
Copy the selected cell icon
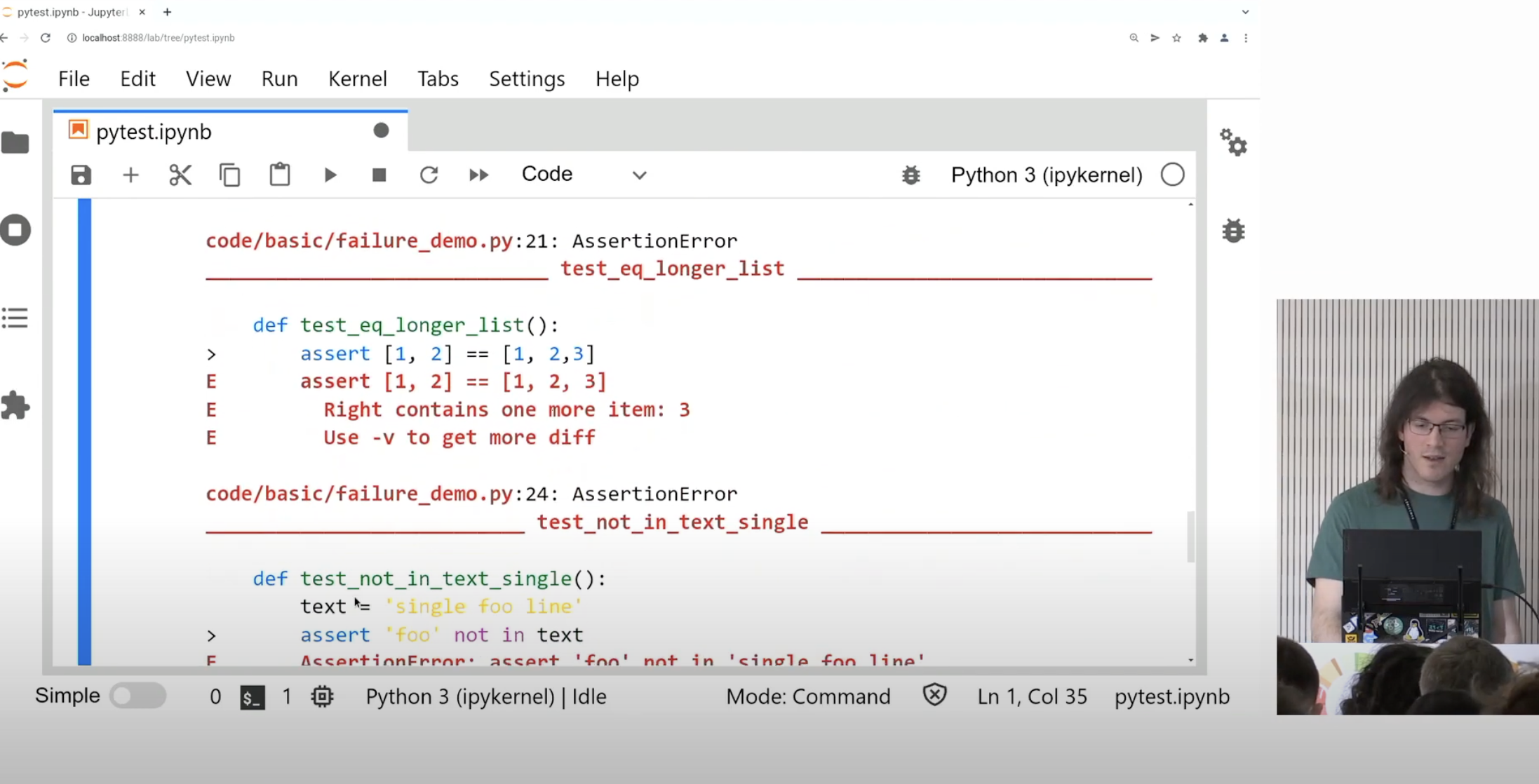(x=229, y=175)
